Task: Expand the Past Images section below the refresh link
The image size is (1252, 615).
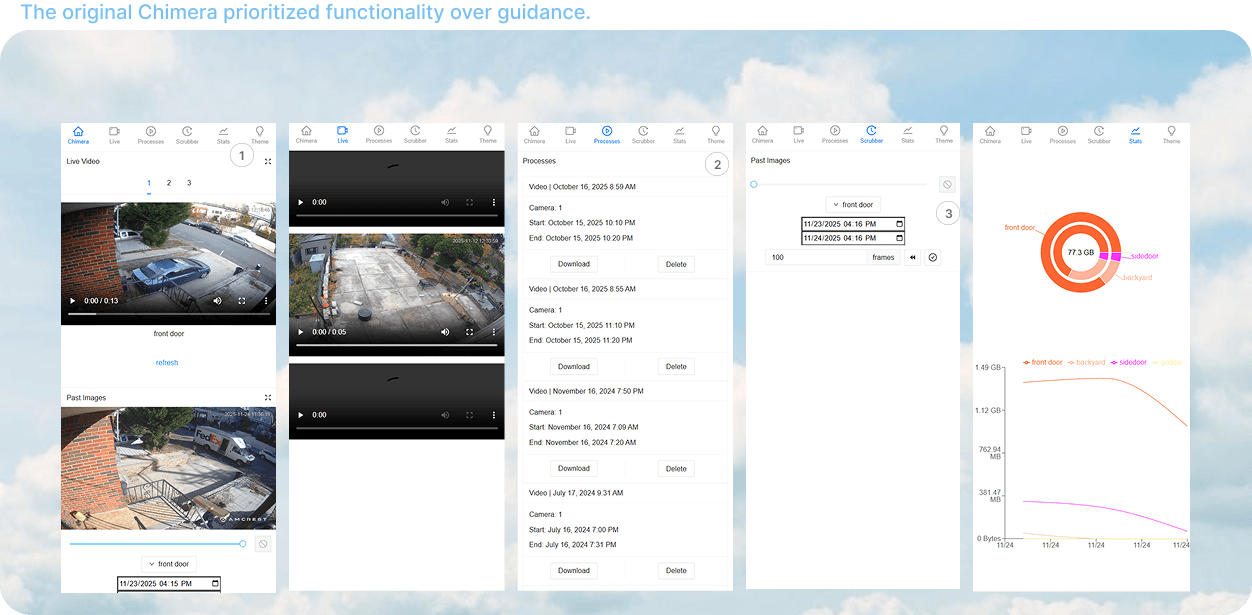Action: (268, 398)
